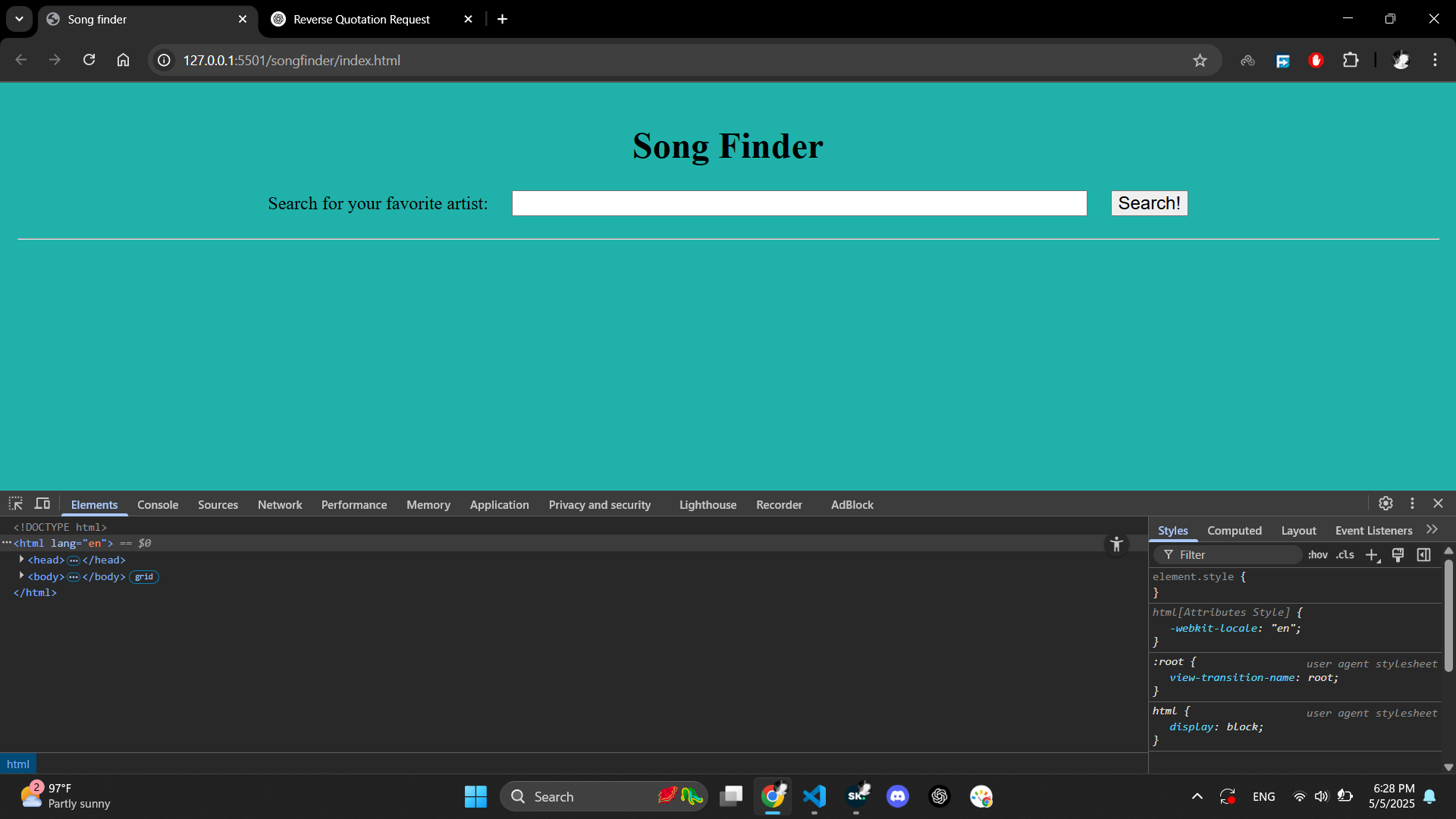Screen dimensions: 1456x819
Task: Open ChatGPT app from taskbar
Action: (940, 796)
